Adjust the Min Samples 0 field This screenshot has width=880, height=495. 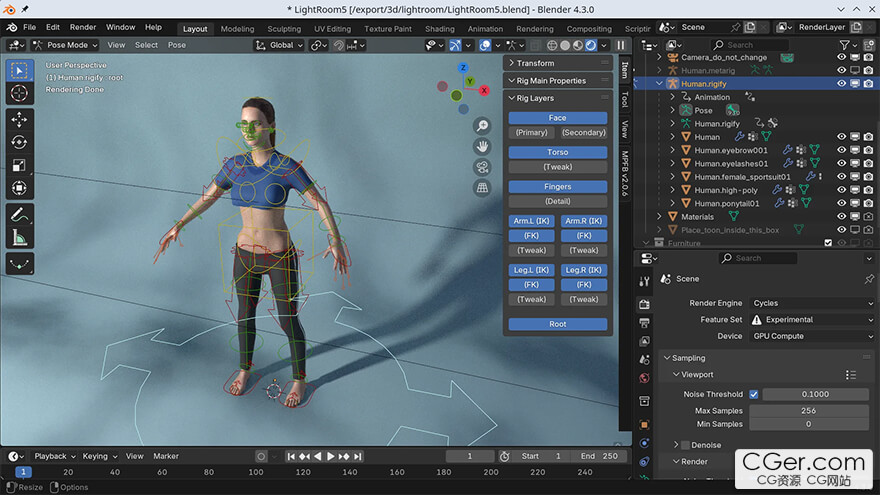809,424
